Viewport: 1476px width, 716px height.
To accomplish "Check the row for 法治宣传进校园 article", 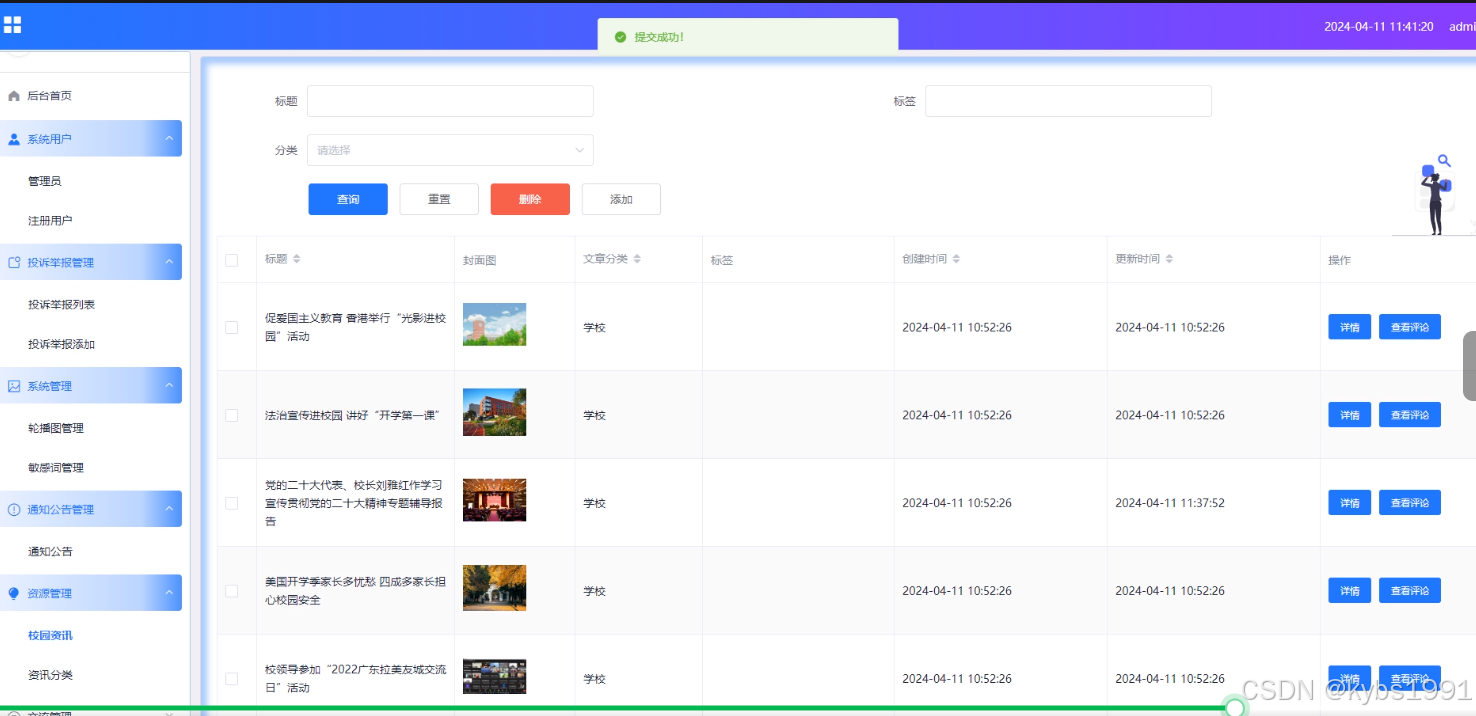I will (x=232, y=415).
